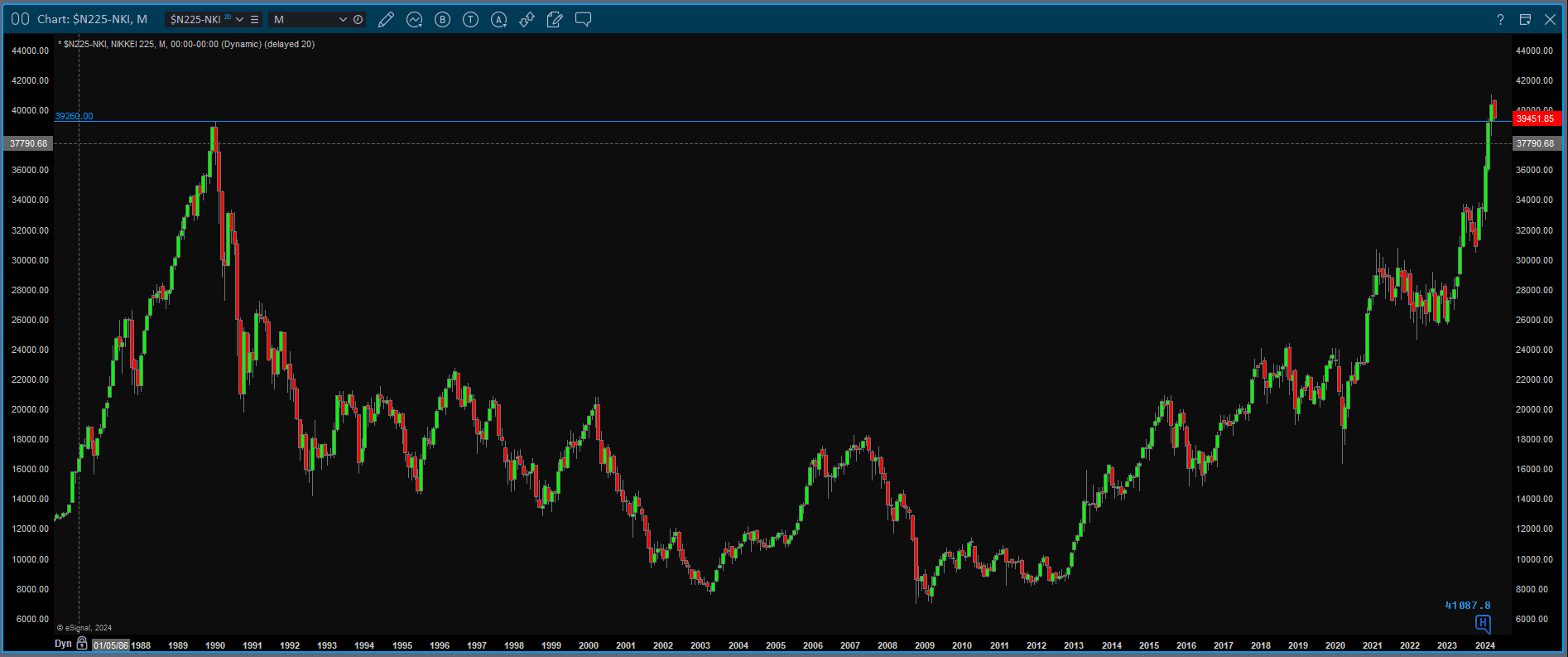
Task: Click the blue H icon near 41087.8
Action: 1483,623
